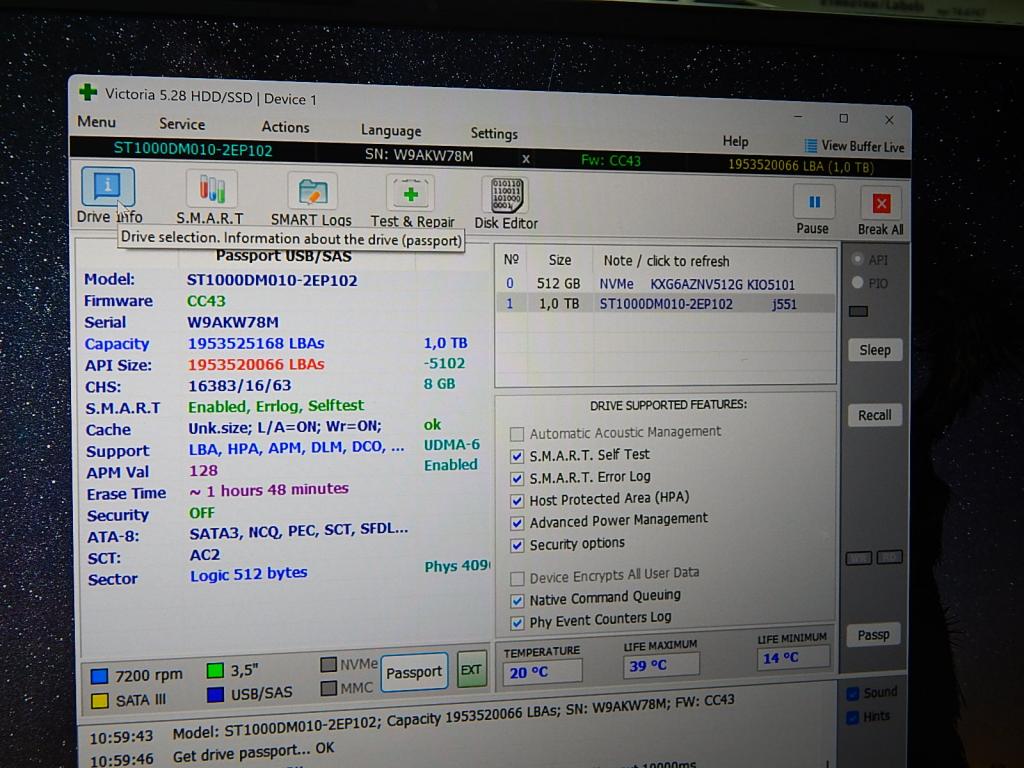1024x768 pixels.
Task: Open the Disk Editor icon
Action: tap(505, 195)
